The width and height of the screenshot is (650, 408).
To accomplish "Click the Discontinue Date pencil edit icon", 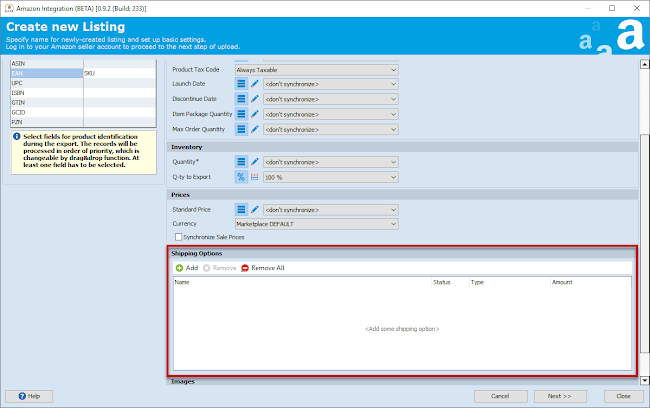I will coord(255,99).
